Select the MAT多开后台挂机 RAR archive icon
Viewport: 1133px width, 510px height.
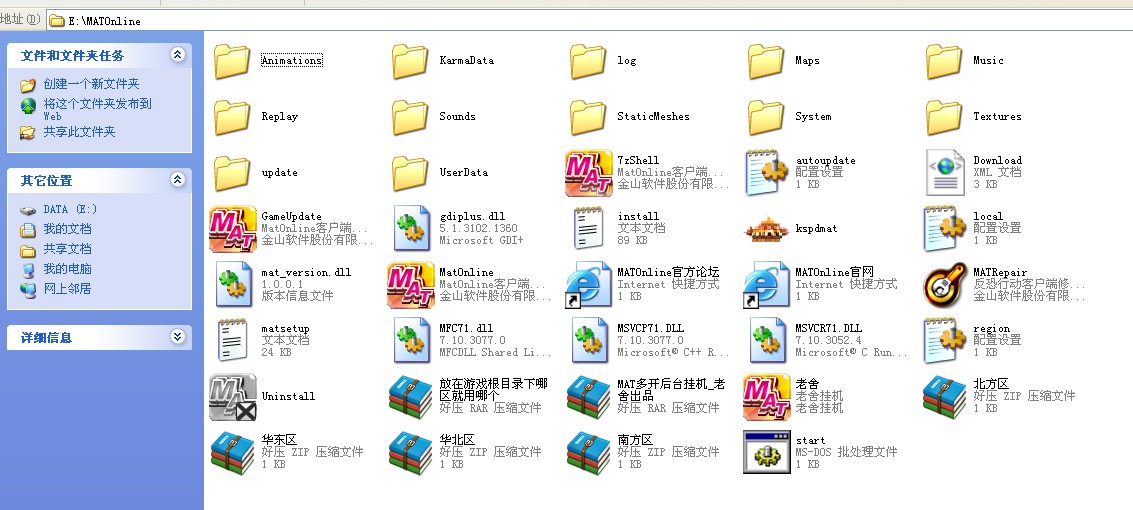tap(588, 397)
